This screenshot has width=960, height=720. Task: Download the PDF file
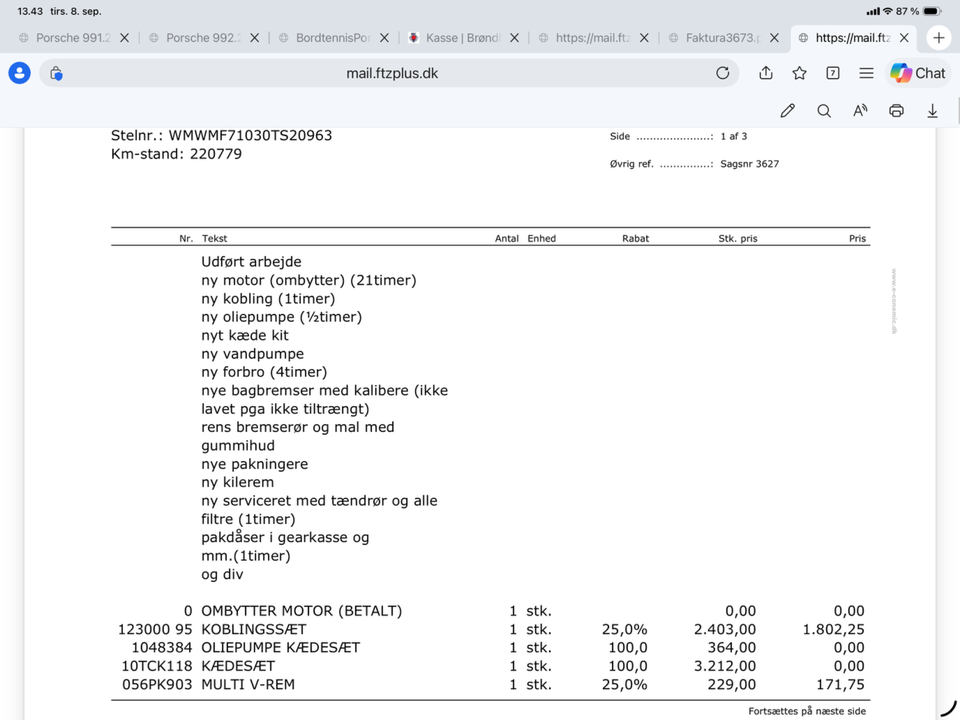(x=932, y=111)
